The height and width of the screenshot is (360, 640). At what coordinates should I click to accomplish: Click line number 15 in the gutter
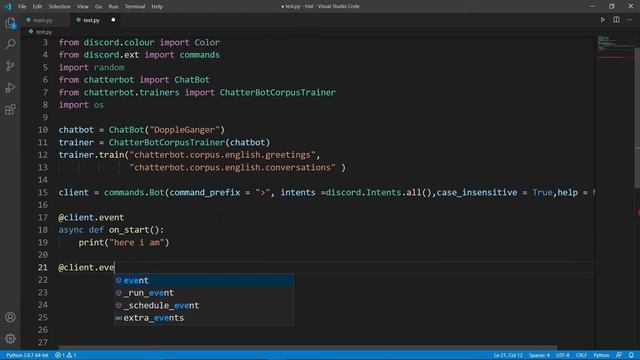coord(43,192)
